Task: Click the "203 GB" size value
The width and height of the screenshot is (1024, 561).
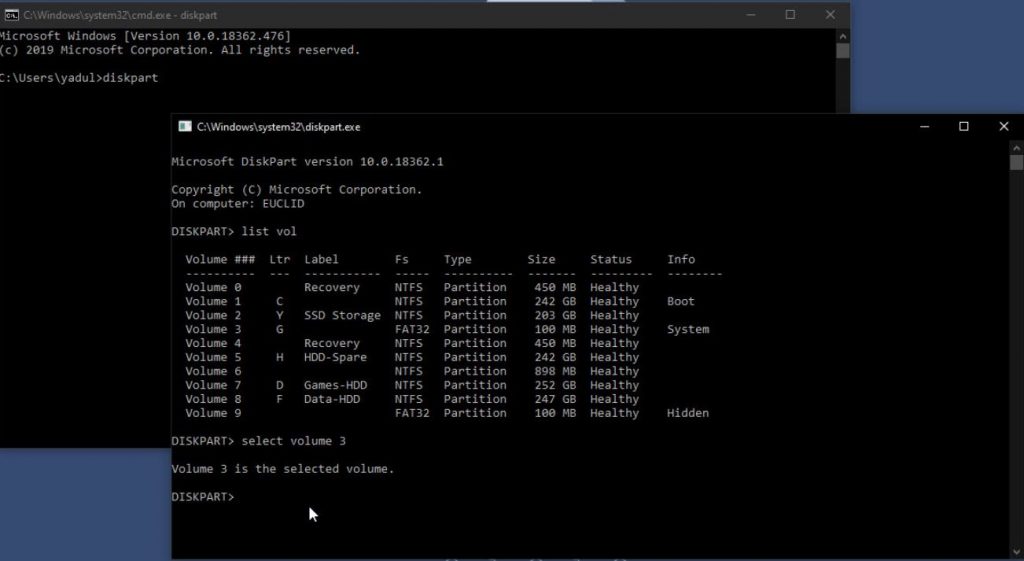Action: [554, 315]
